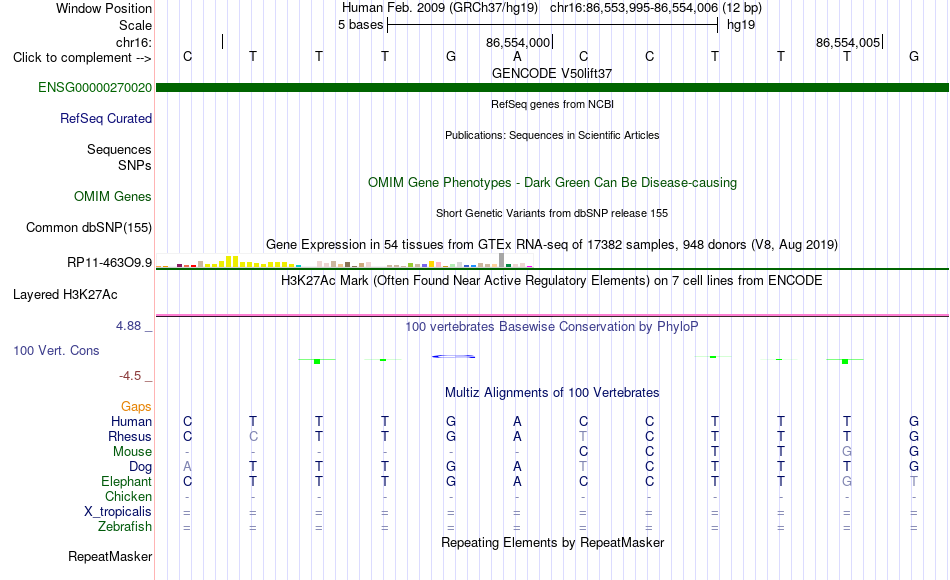
Task: Click the 'Gene Expression in 54 tissues' title
Action: coord(552,244)
